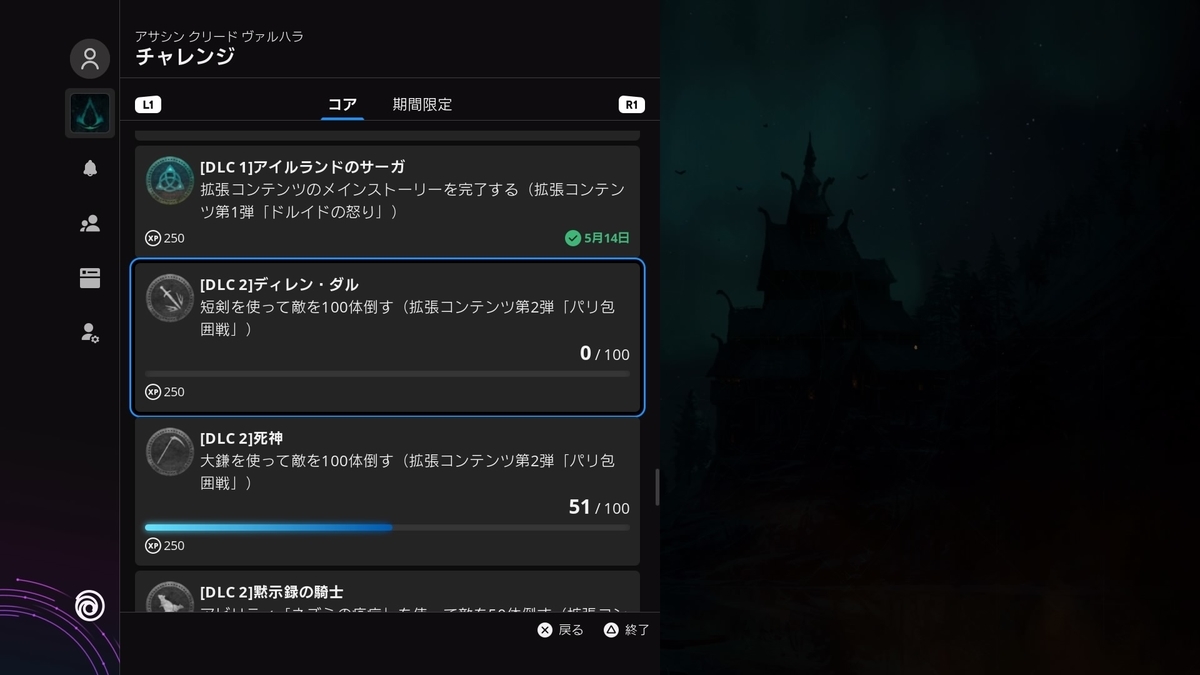Click the 死神 scythe badge icon
The width and height of the screenshot is (1200, 675).
(170, 452)
